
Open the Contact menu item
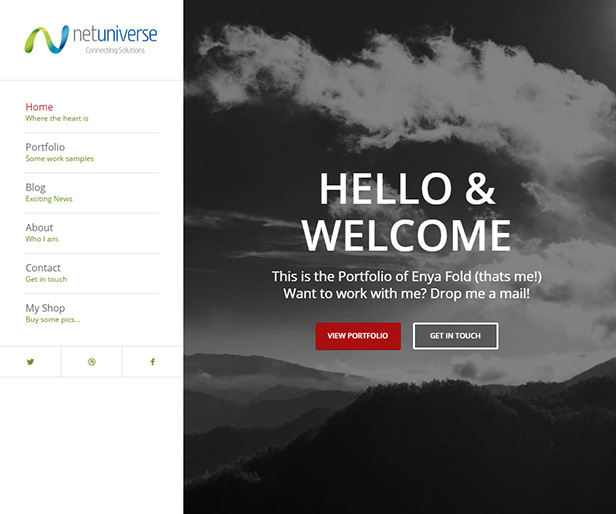pyautogui.click(x=92, y=273)
